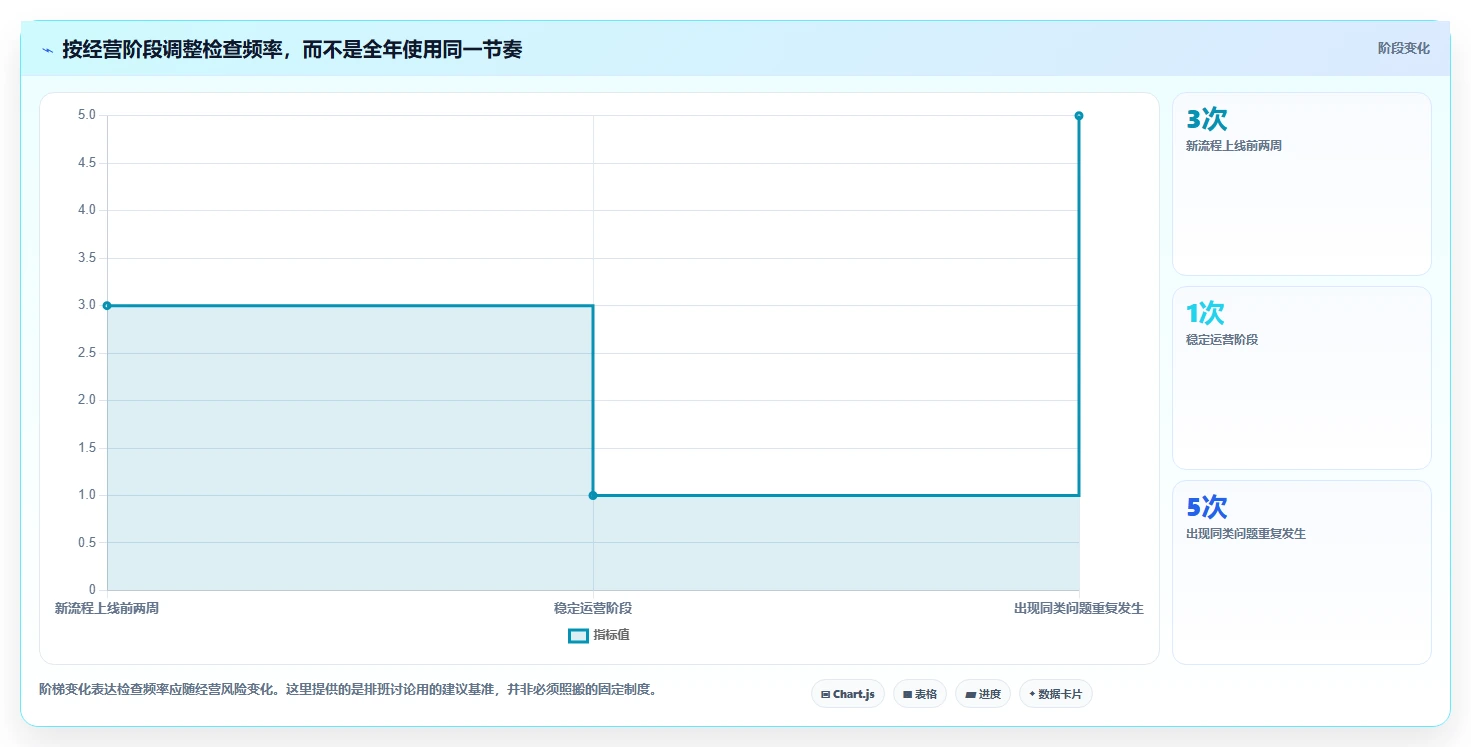The width and height of the screenshot is (1471, 747).
Task: Click the icon inside the 数据卡片 tag
Action: 1032,694
